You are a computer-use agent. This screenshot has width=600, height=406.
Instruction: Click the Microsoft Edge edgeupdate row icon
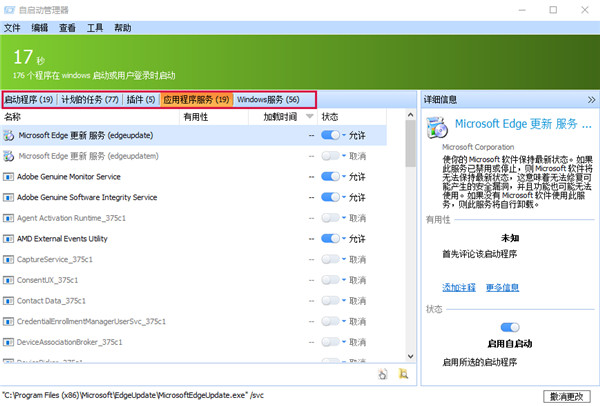[8, 135]
